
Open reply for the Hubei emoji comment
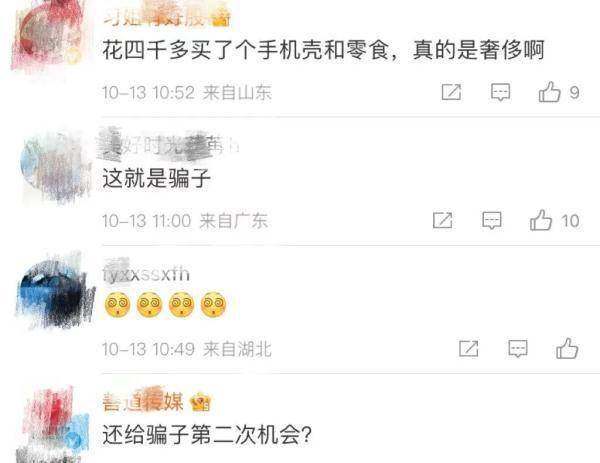click(x=518, y=349)
